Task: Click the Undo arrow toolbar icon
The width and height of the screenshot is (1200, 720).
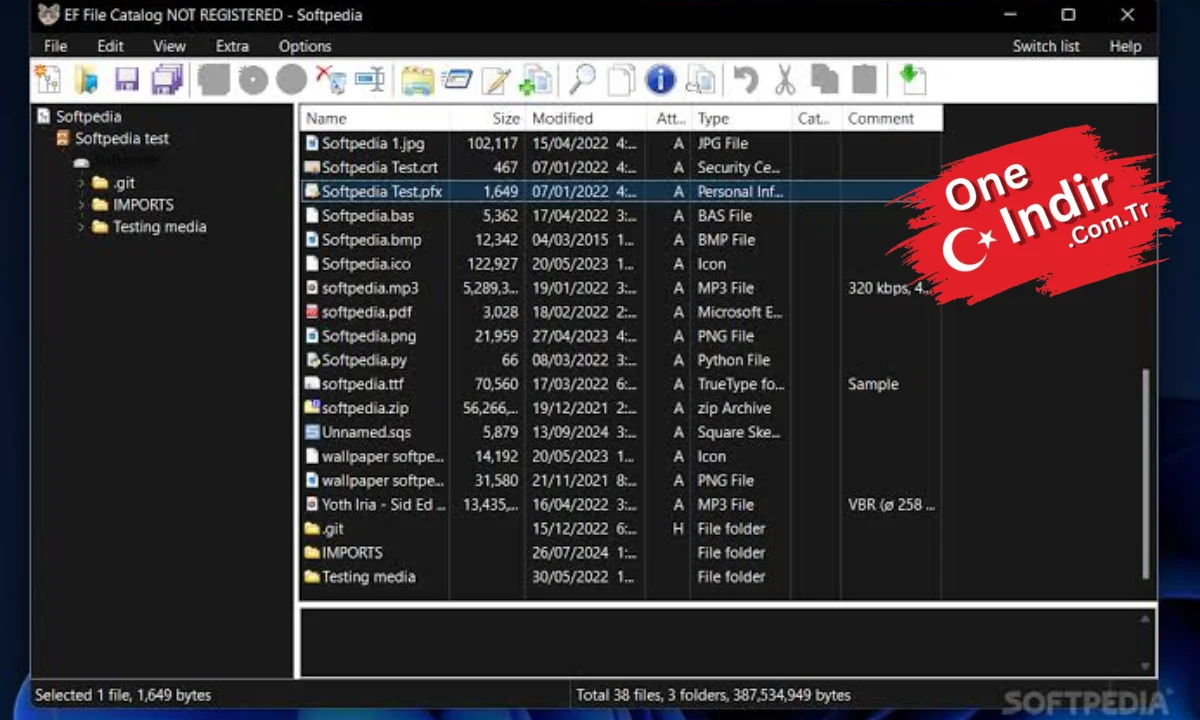Action: pyautogui.click(x=745, y=79)
